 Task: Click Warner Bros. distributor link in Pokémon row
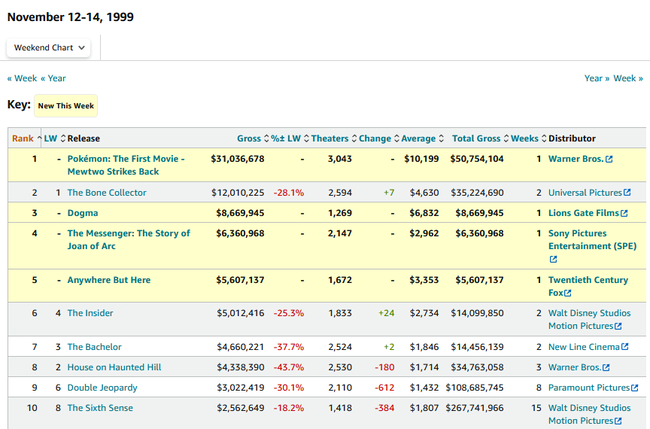coord(576,159)
